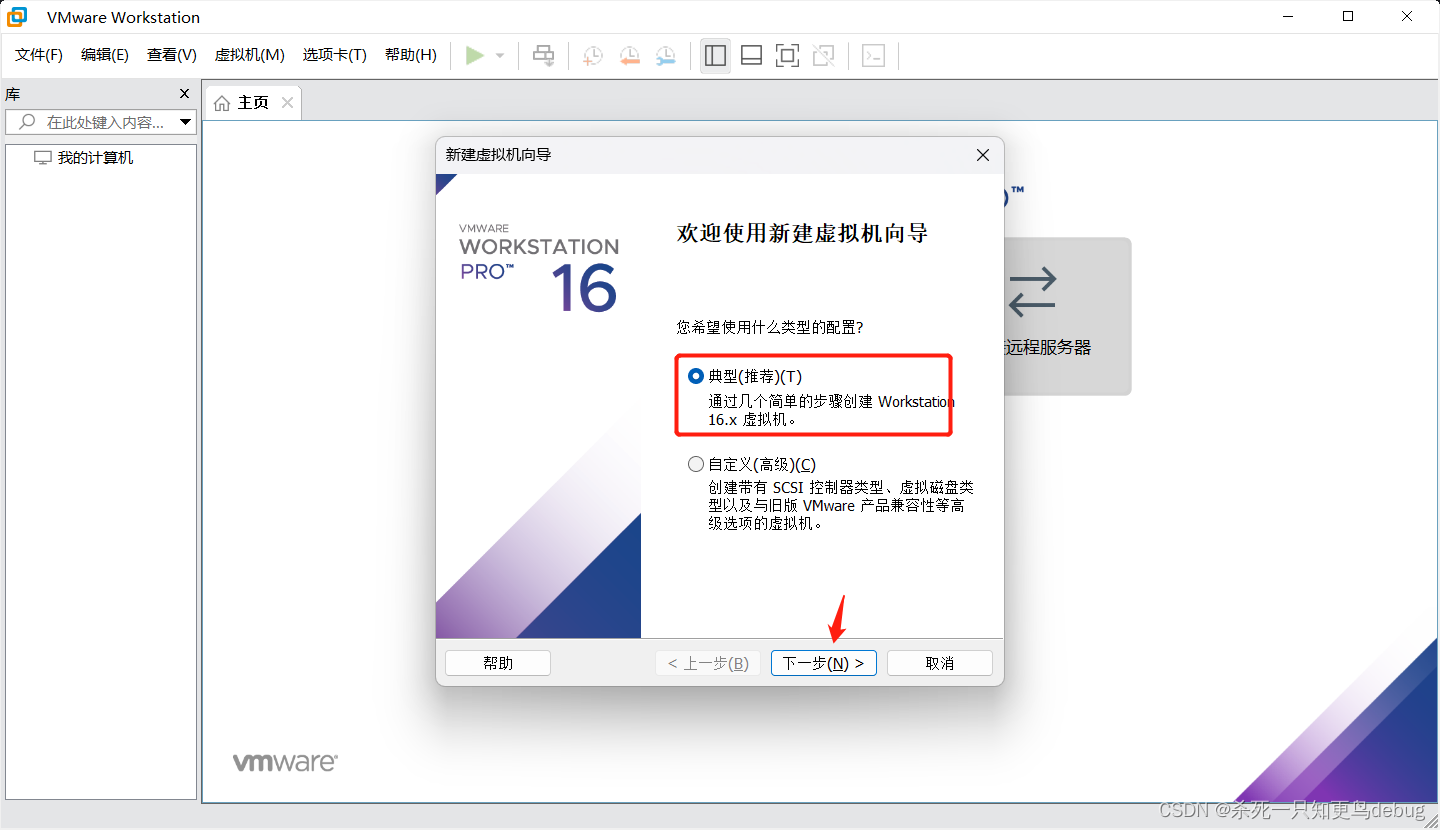Image resolution: width=1440 pixels, height=830 pixels.
Task: Click the full screen mode icon
Action: (x=788, y=56)
